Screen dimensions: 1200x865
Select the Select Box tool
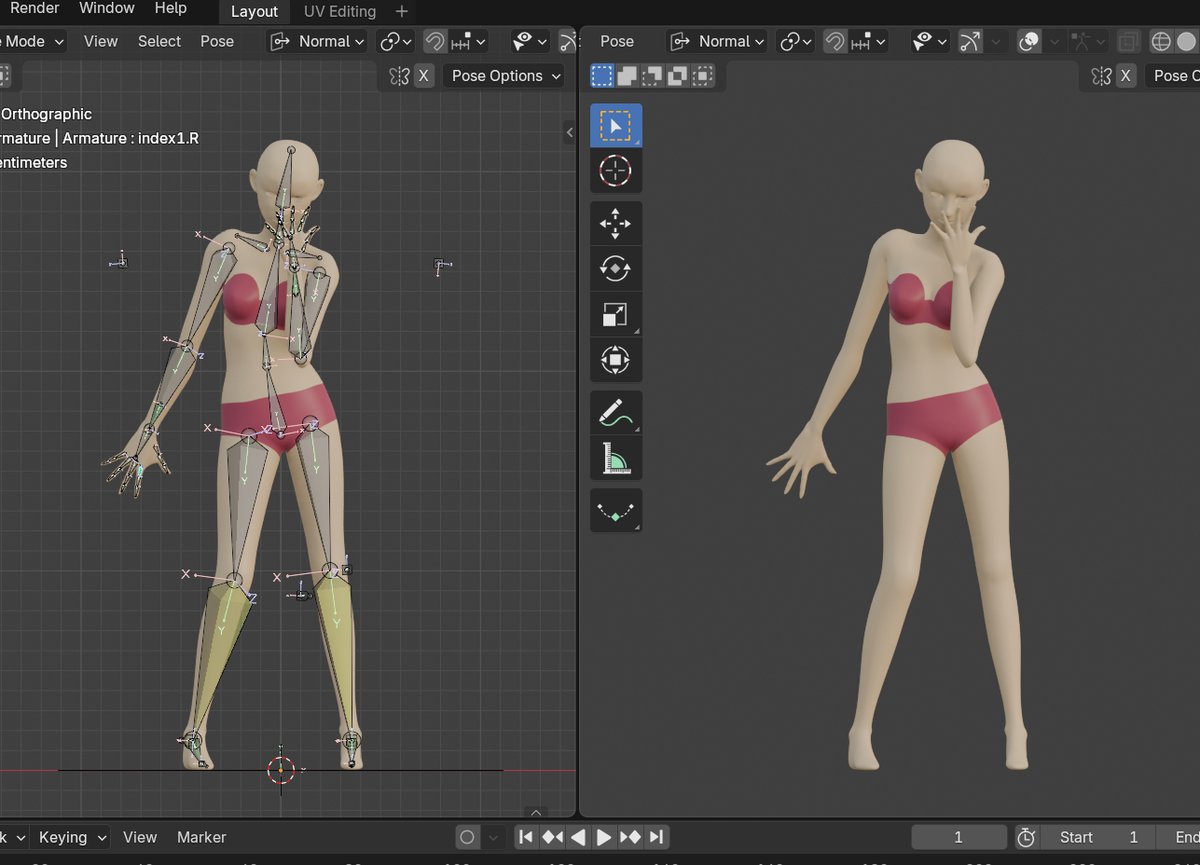[x=615, y=125]
